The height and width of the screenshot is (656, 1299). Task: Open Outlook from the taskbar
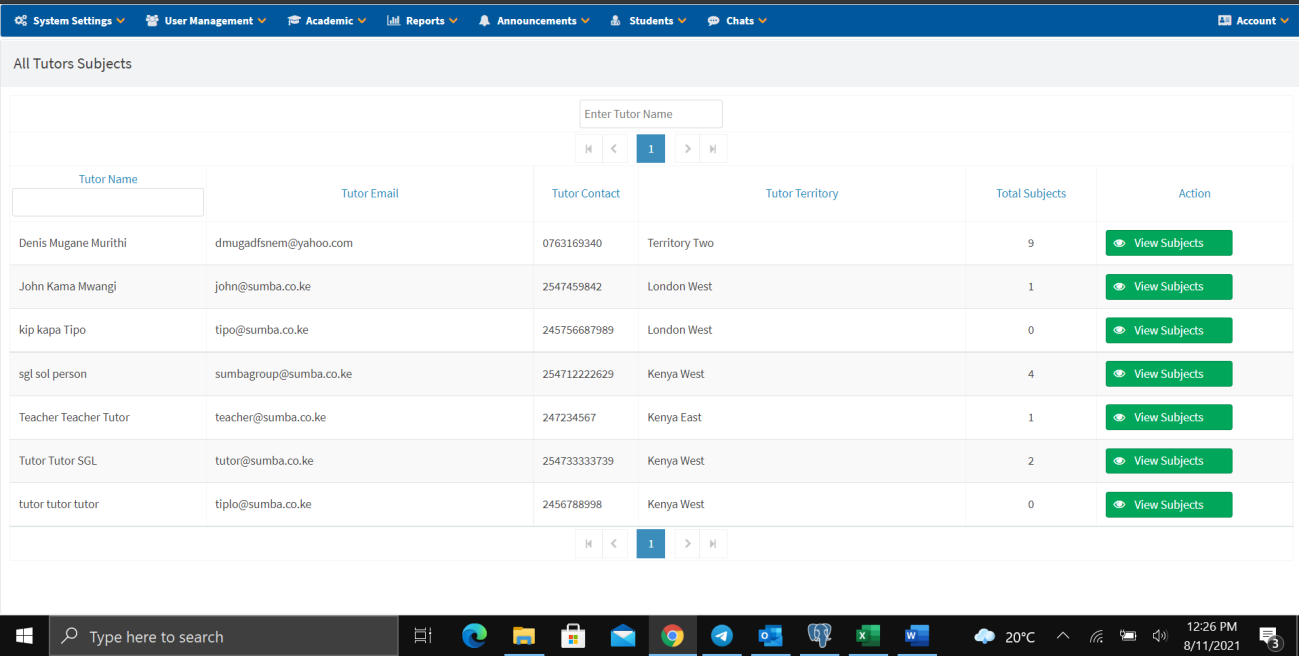pyautogui.click(x=770, y=636)
